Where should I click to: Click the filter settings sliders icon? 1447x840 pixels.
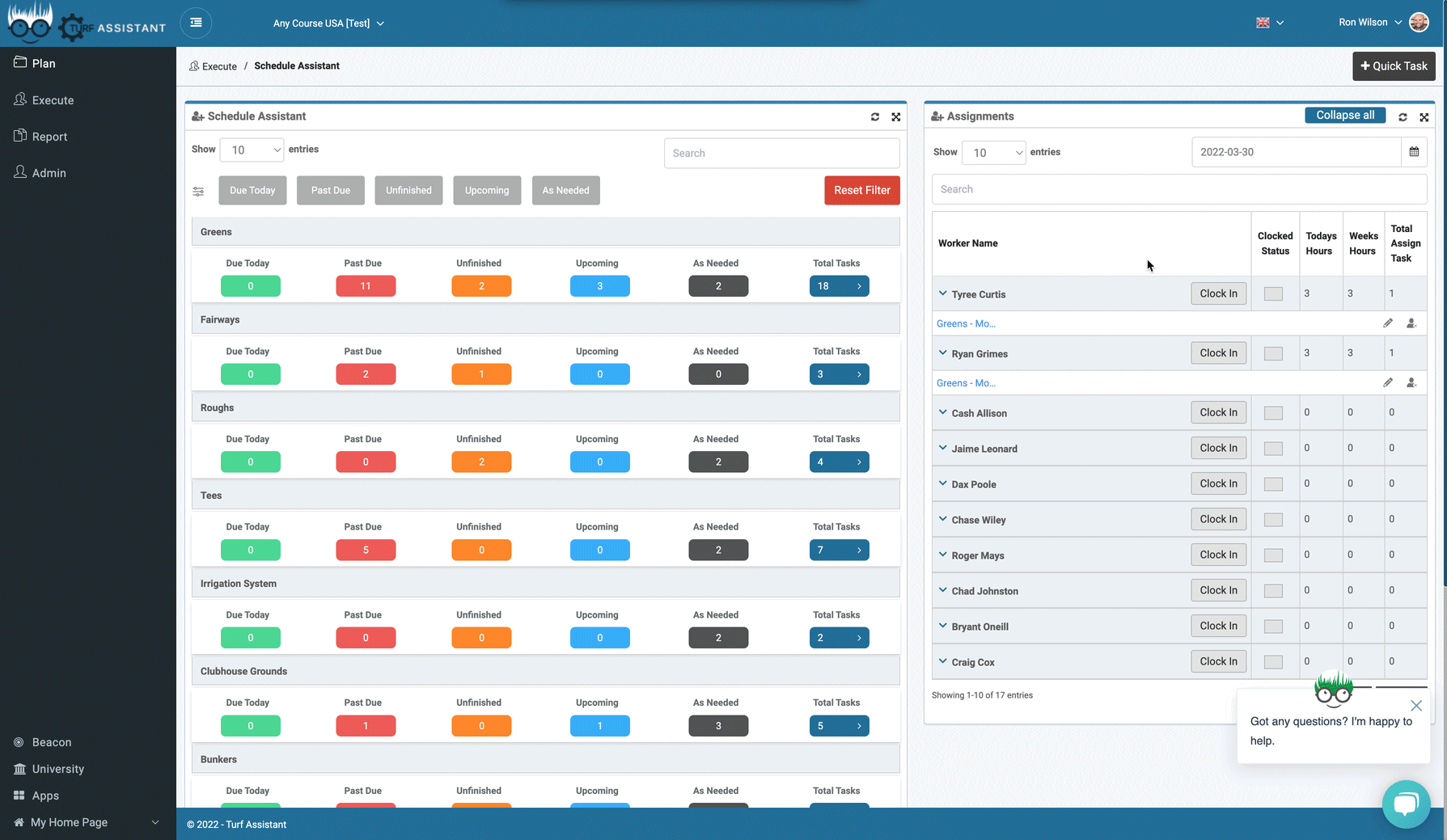coord(198,192)
